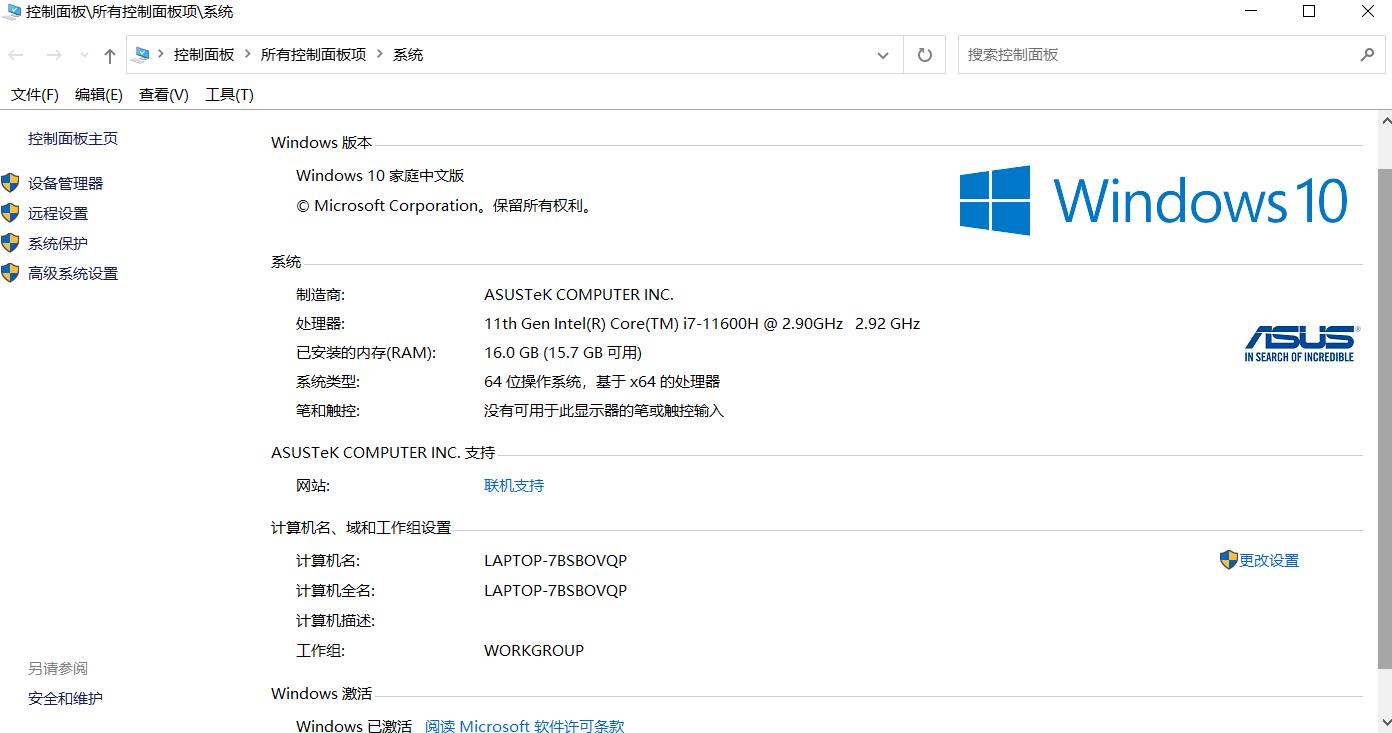Click the title bar system icon
Viewport: 1392px width, 733px height.
[x=12, y=12]
